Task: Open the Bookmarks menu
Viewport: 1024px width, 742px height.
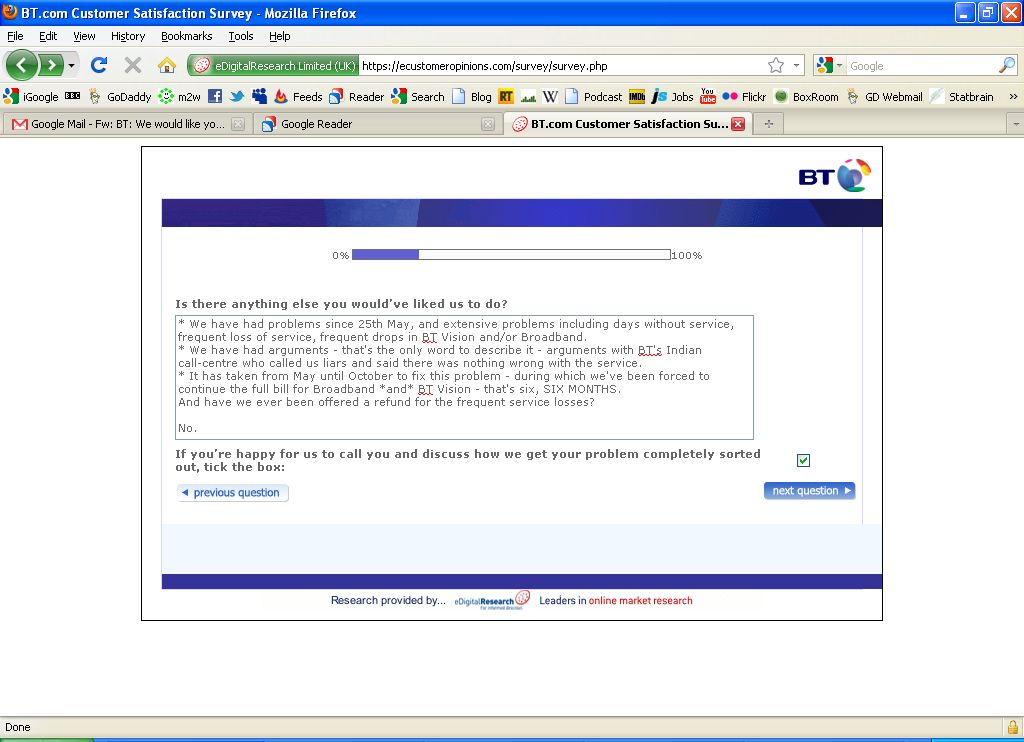Action: click(186, 36)
